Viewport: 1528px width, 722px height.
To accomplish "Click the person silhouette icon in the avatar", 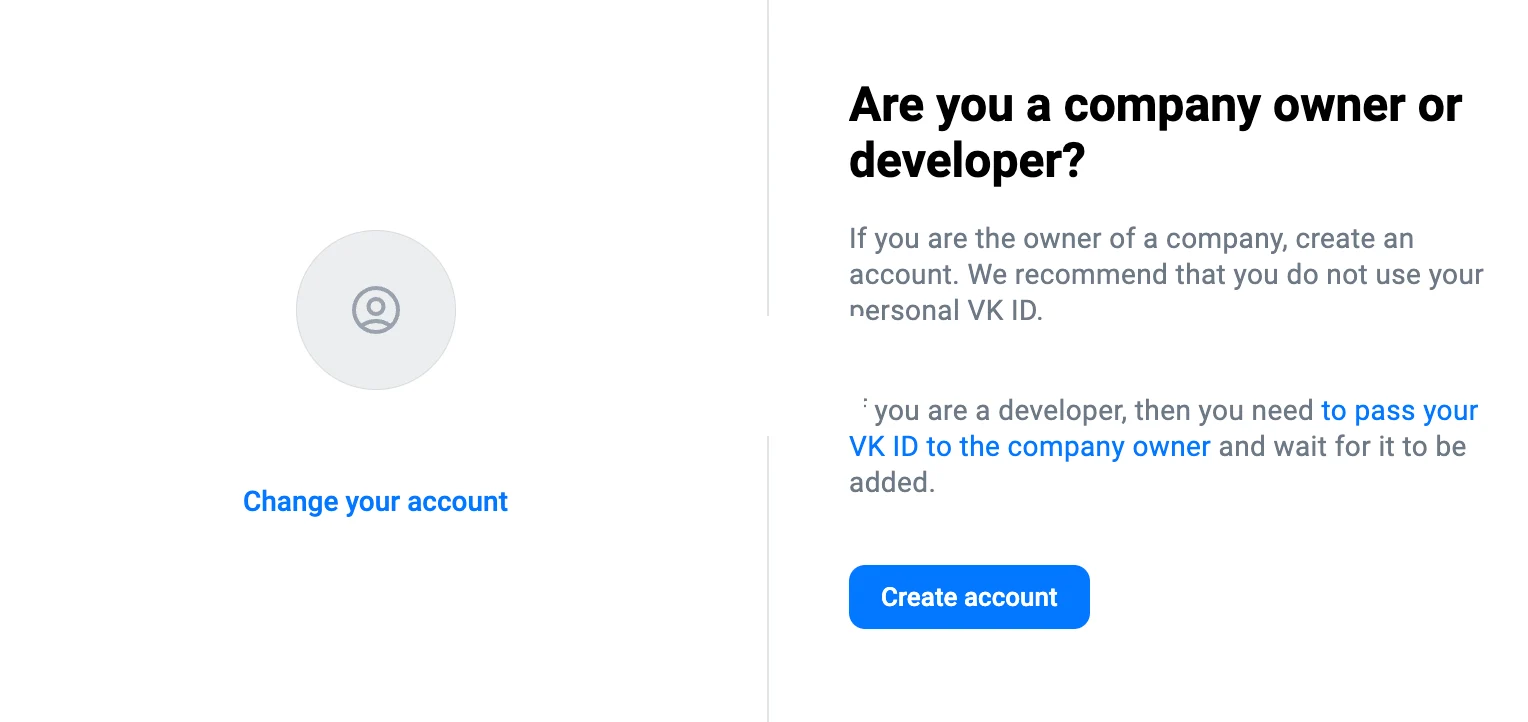I will click(376, 310).
